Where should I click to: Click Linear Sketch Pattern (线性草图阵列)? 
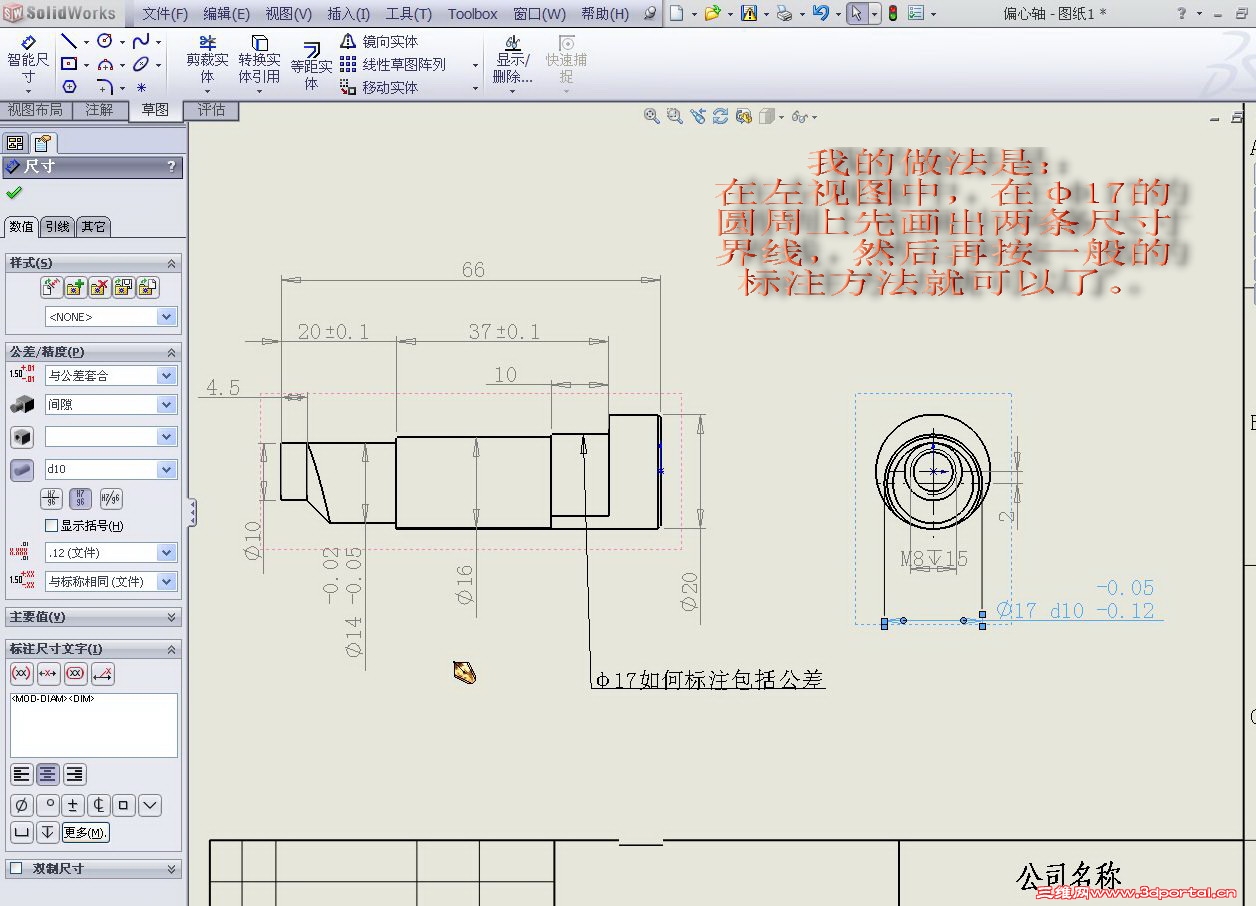pos(393,64)
